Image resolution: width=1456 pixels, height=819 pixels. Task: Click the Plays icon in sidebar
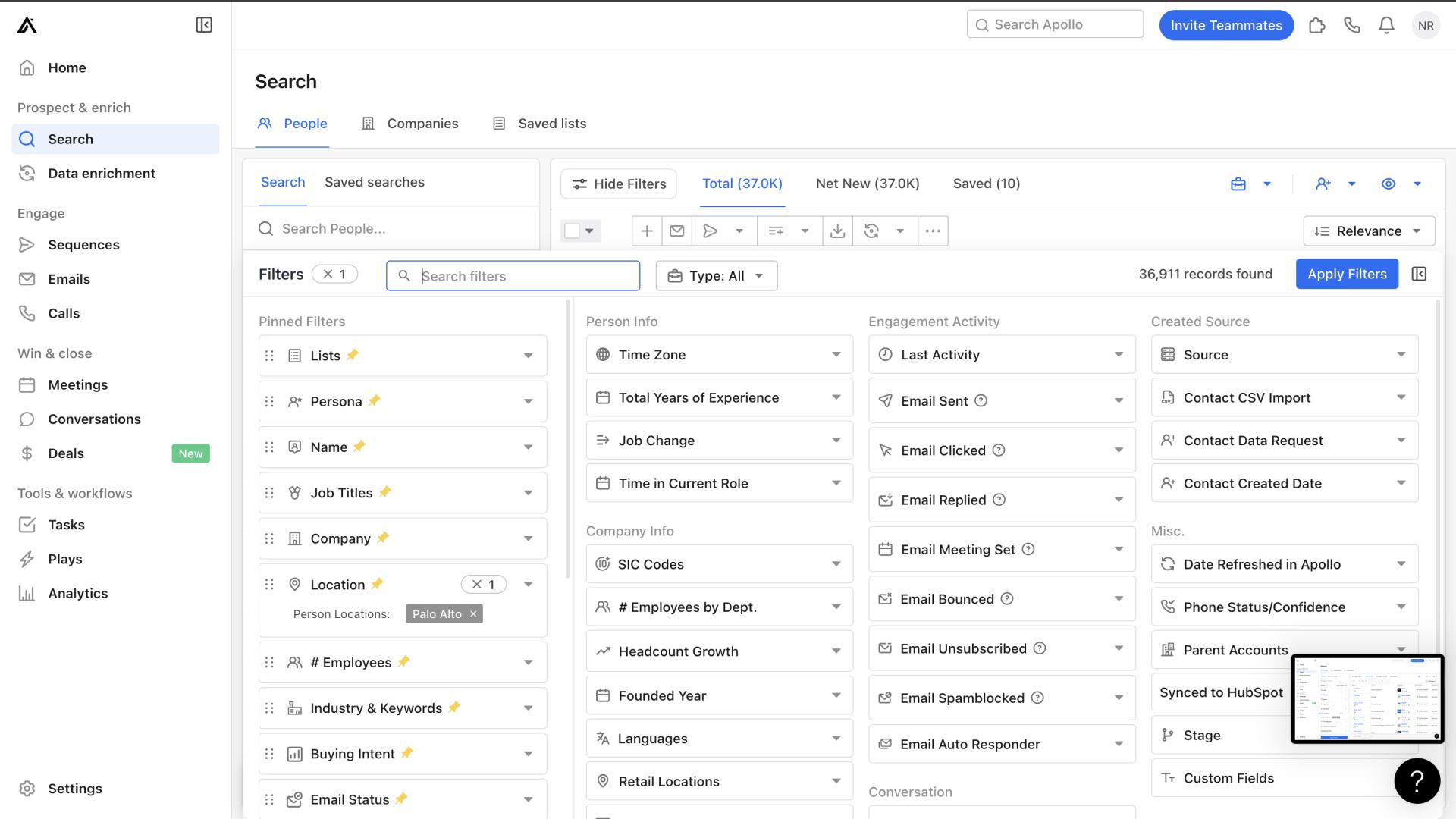(x=28, y=558)
